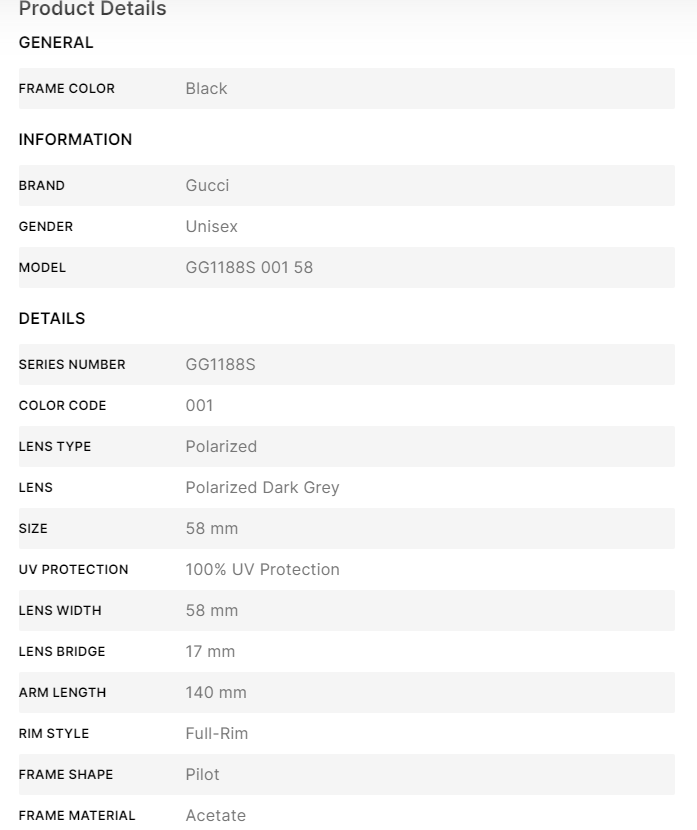Click the model value GG1188S 001 58
The image size is (697, 830).
pyautogui.click(x=249, y=268)
